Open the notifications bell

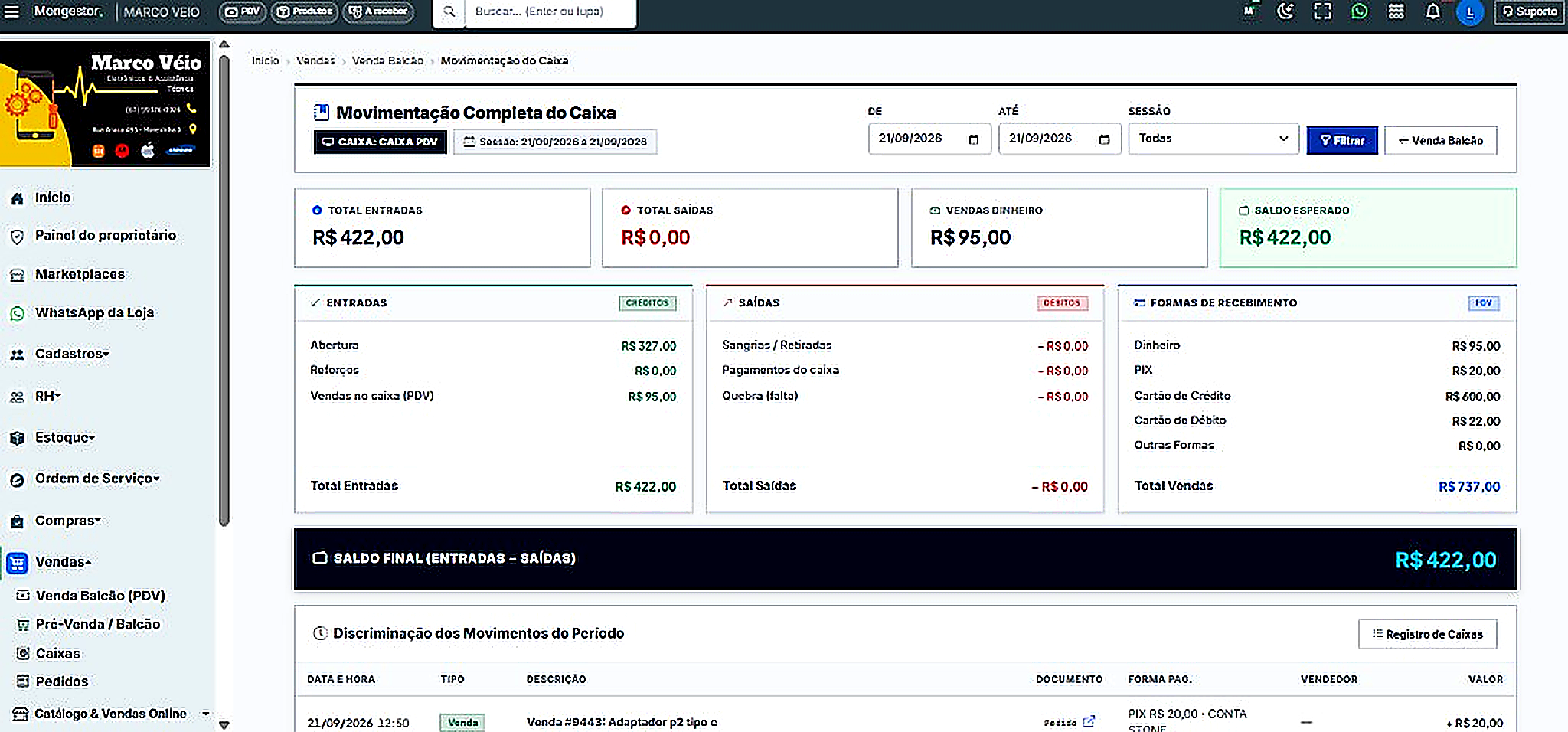pos(1433,11)
